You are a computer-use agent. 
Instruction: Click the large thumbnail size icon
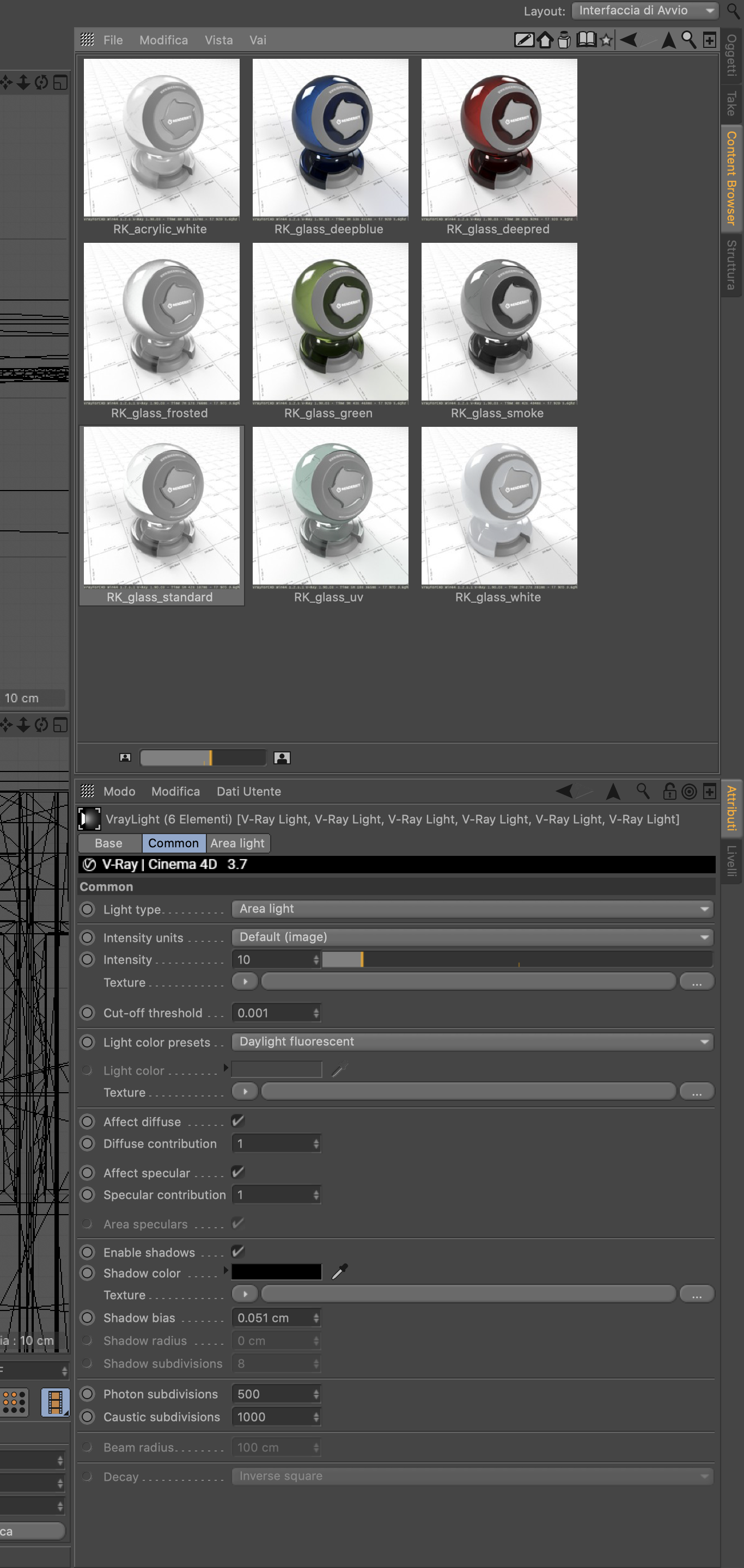pos(282,758)
